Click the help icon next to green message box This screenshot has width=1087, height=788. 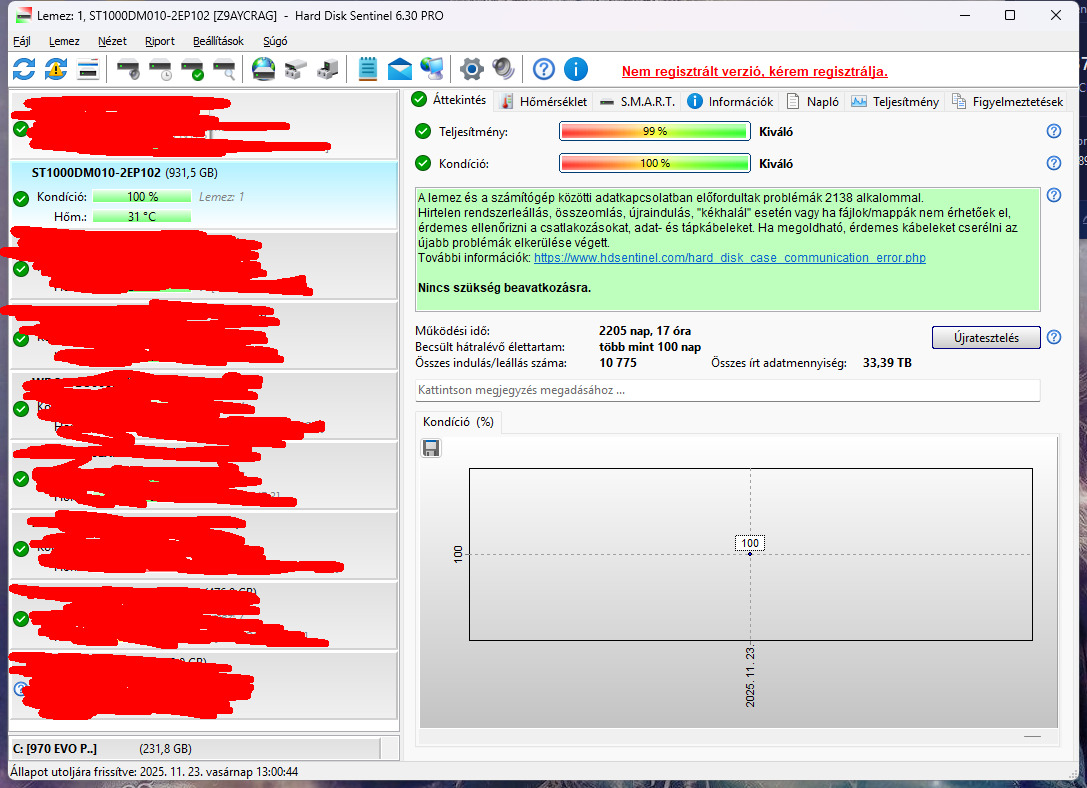coord(1054,195)
